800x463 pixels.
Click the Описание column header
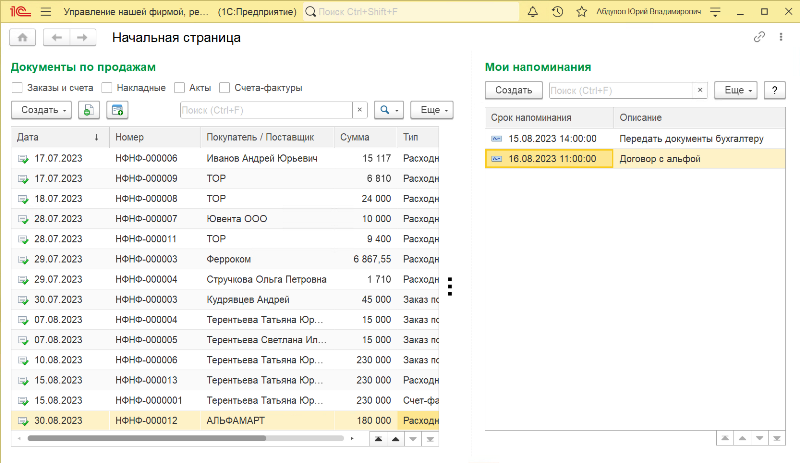click(699, 117)
